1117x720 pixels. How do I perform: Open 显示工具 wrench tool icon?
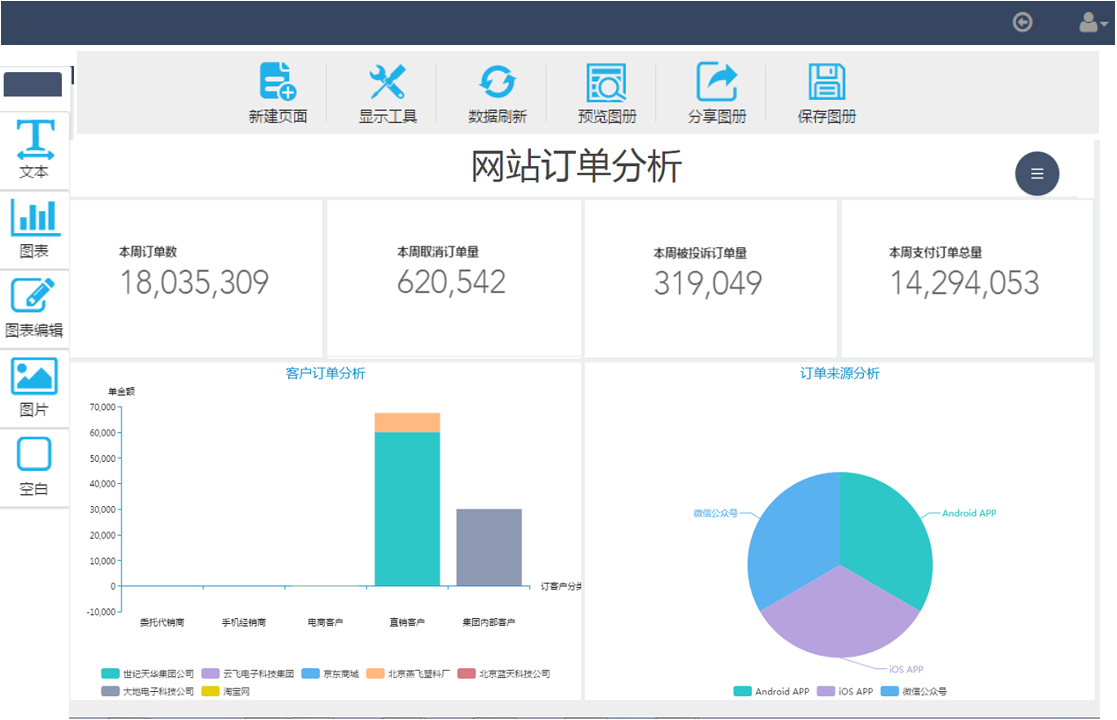pos(387,83)
